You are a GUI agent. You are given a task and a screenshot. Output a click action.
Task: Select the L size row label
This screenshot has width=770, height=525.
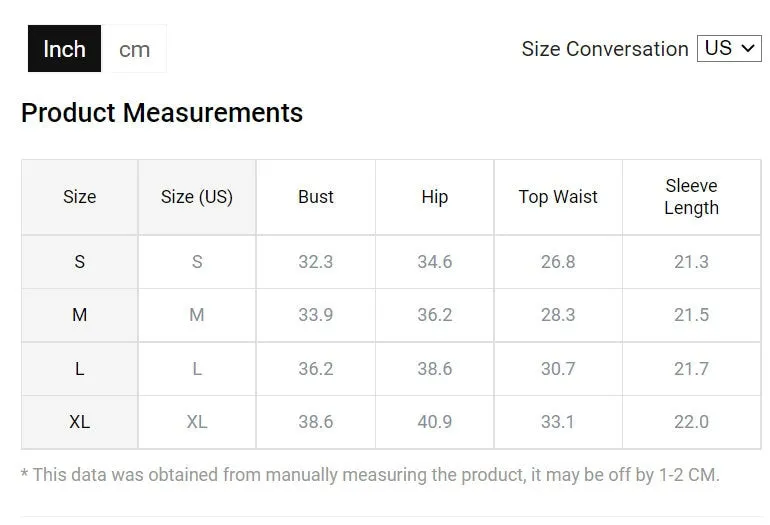[x=80, y=368]
